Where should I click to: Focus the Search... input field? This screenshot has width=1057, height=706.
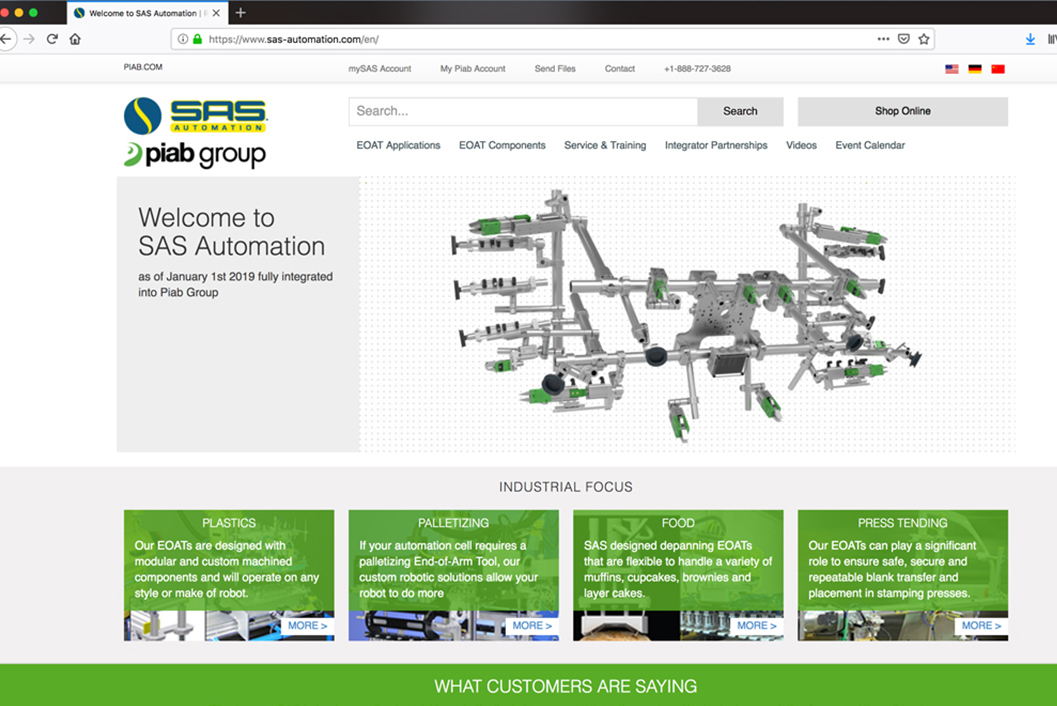(523, 111)
